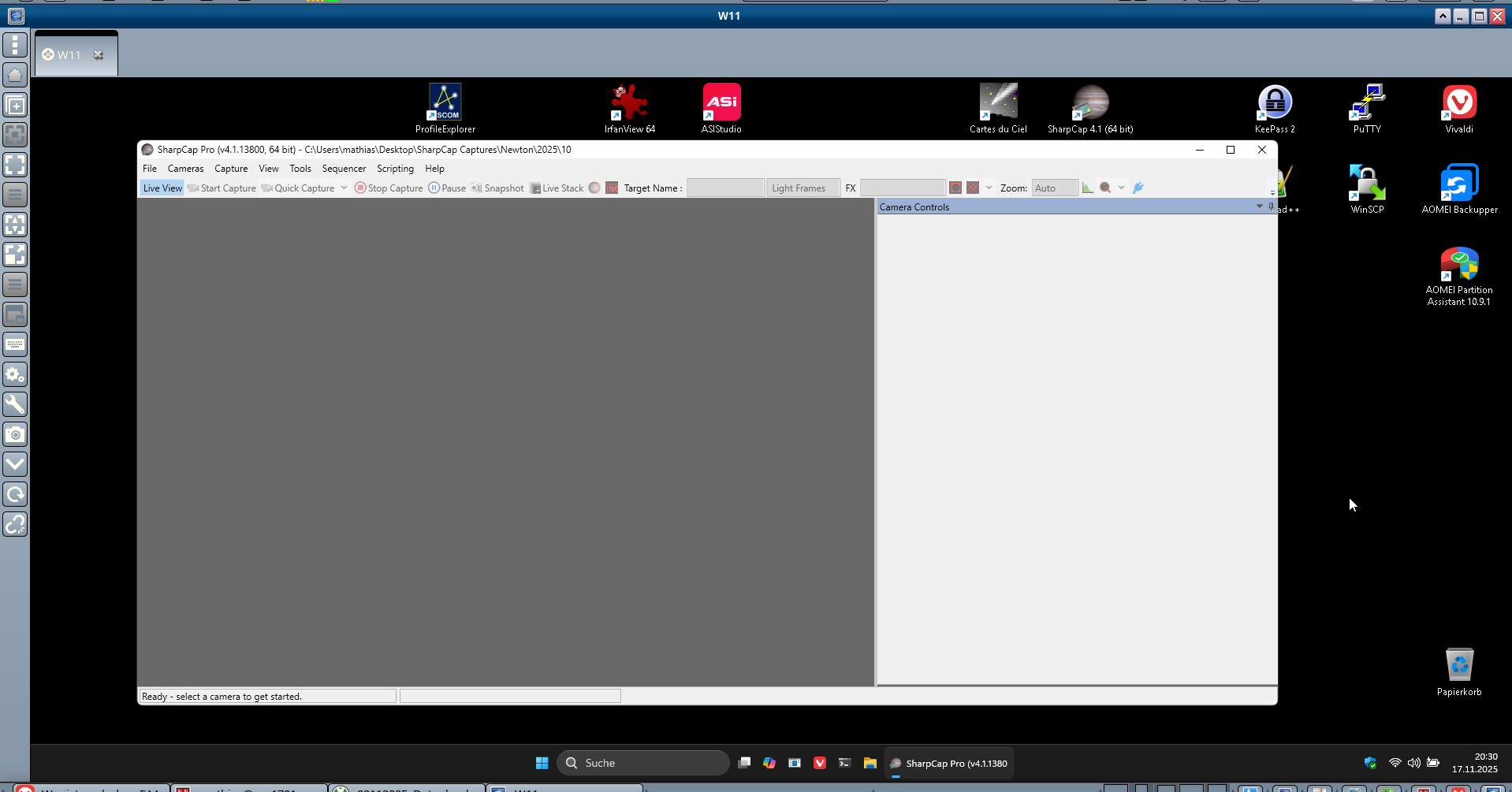Click the Target Name input field
Viewport: 1512px width, 792px height.
click(x=725, y=188)
